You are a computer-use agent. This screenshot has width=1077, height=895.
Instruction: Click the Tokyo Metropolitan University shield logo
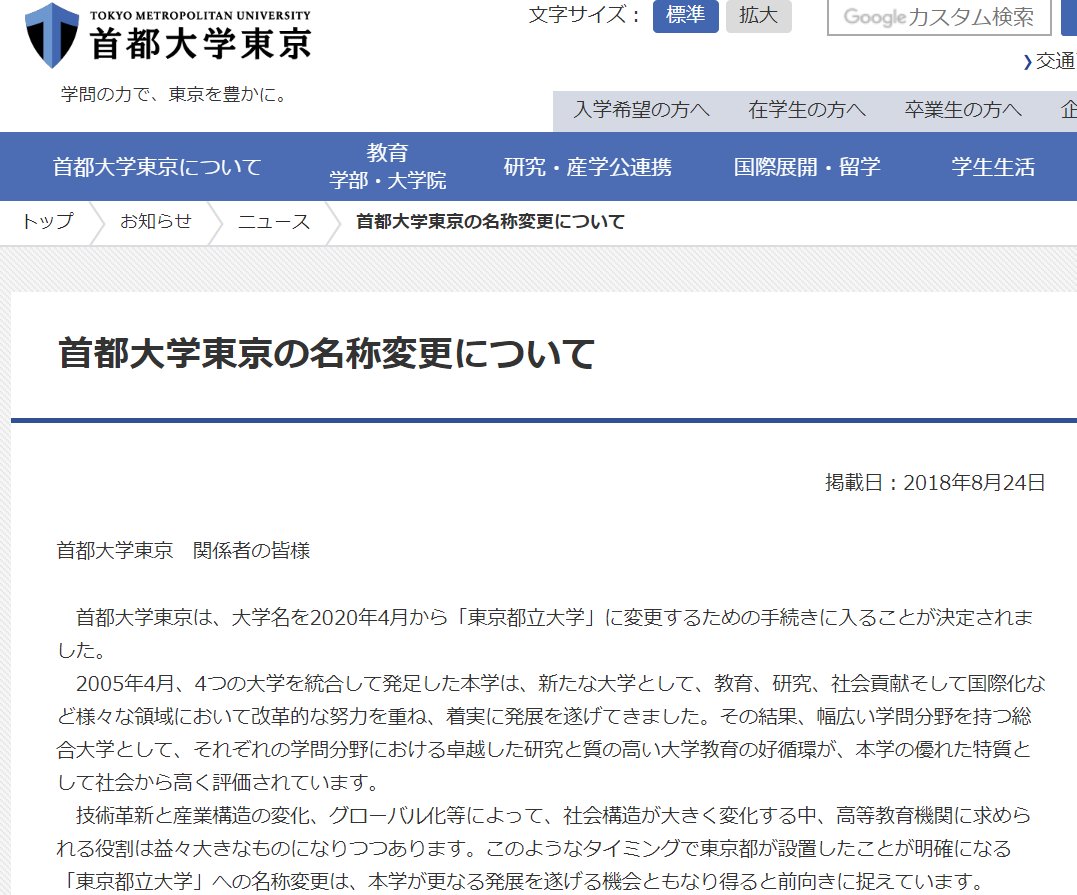click(x=52, y=35)
